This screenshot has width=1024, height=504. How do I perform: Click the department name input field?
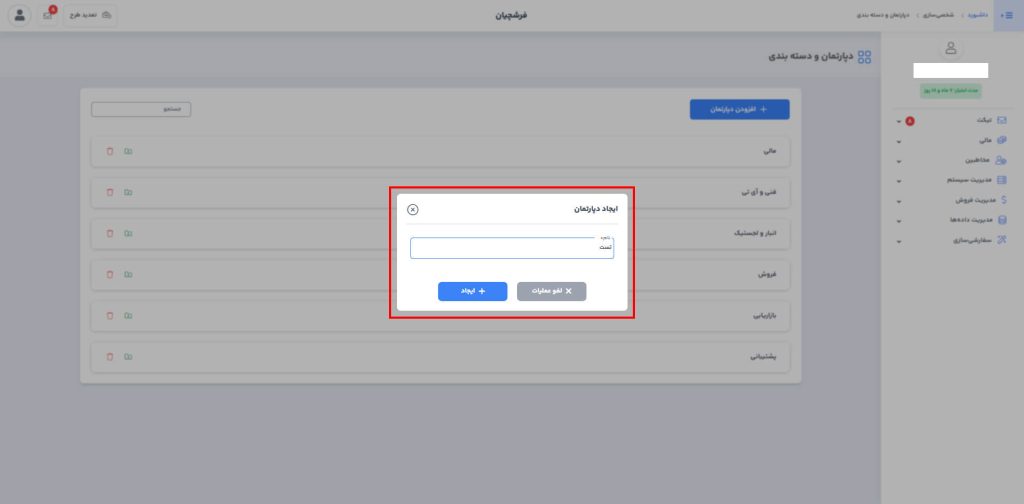511,248
